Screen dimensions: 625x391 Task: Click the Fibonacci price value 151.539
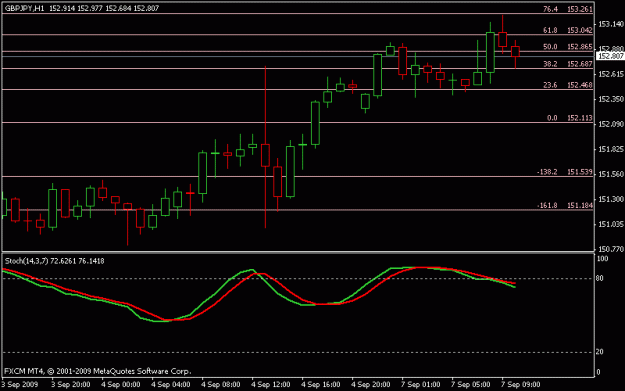[580, 172]
